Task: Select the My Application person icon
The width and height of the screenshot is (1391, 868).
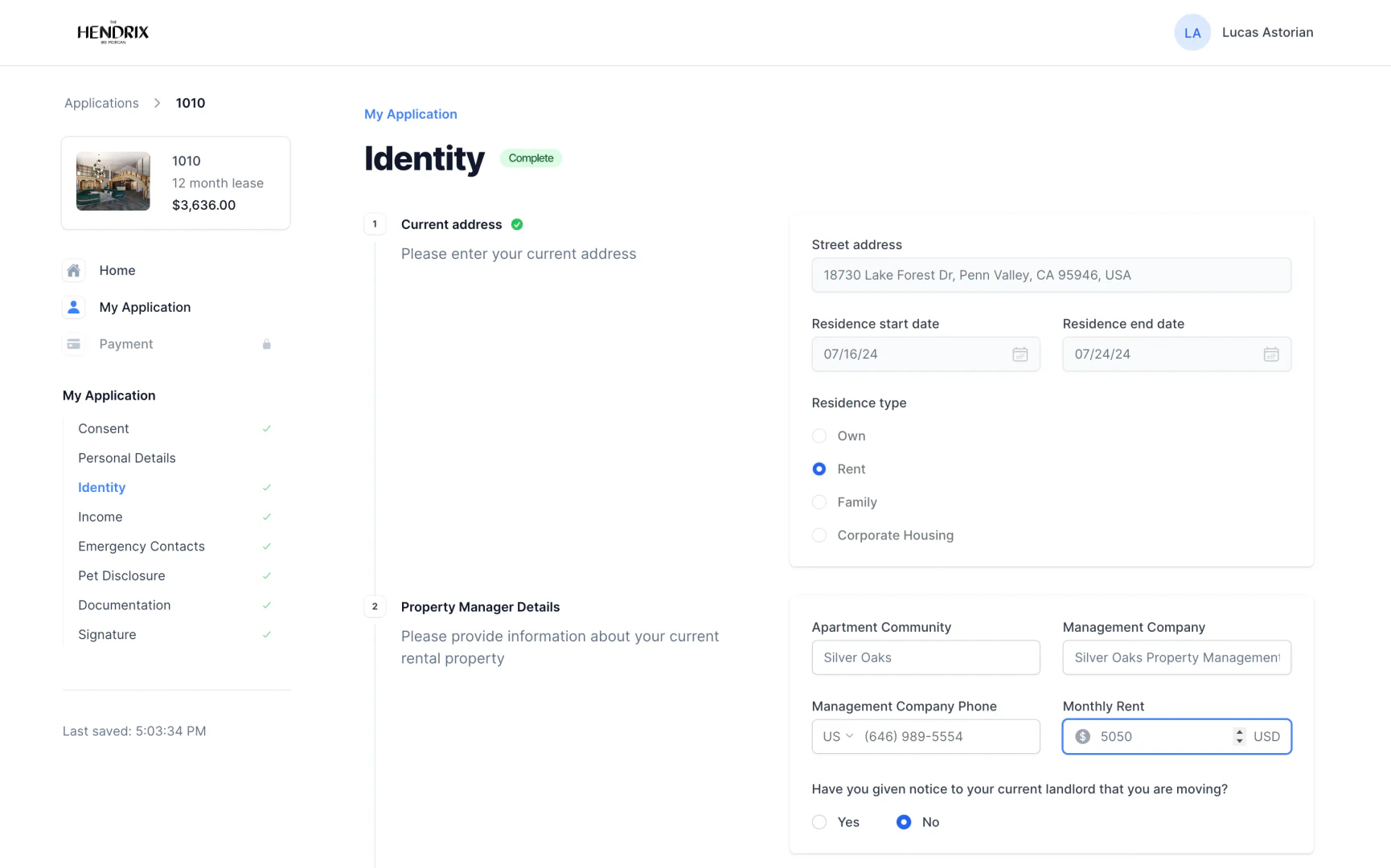Action: pyautogui.click(x=73, y=307)
